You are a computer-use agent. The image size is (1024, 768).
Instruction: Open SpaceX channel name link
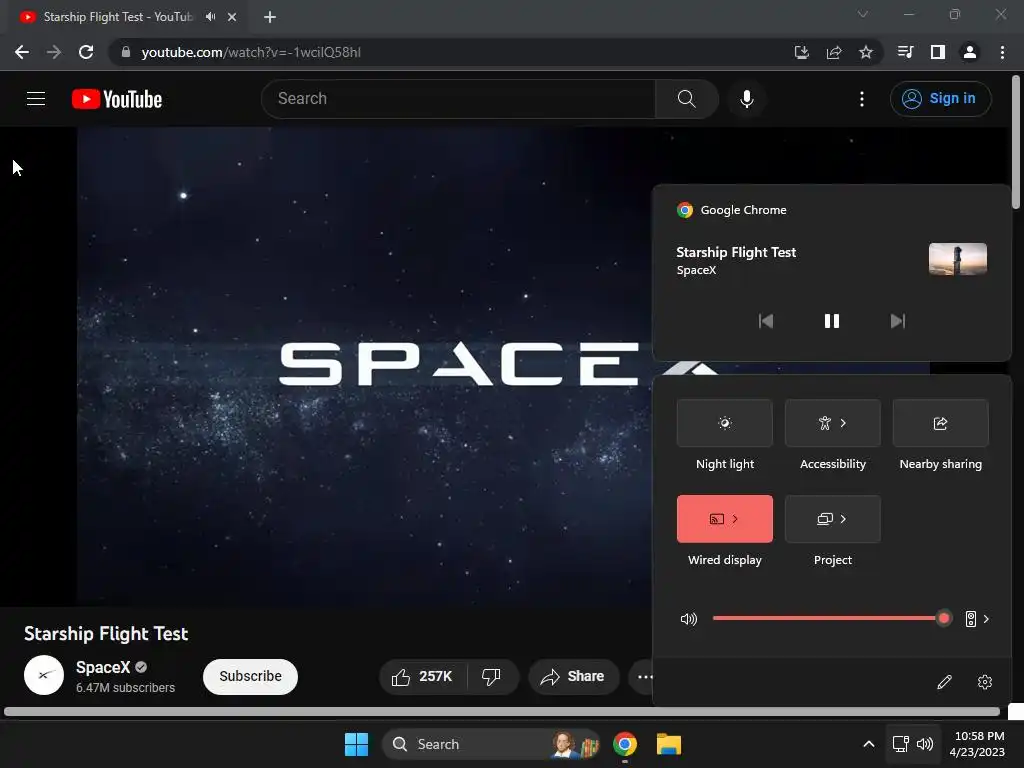(103, 667)
